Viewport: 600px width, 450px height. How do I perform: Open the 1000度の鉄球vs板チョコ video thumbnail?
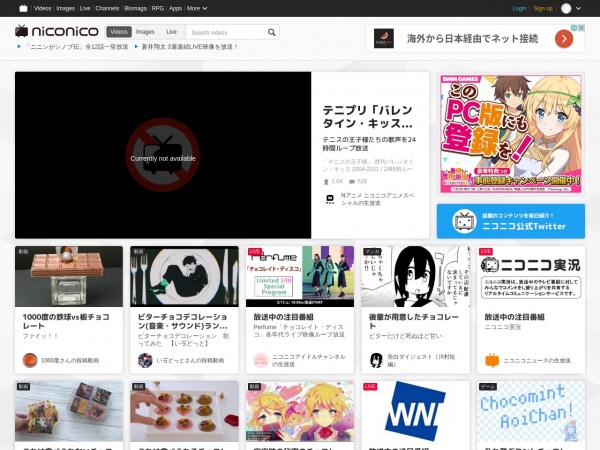click(69, 276)
